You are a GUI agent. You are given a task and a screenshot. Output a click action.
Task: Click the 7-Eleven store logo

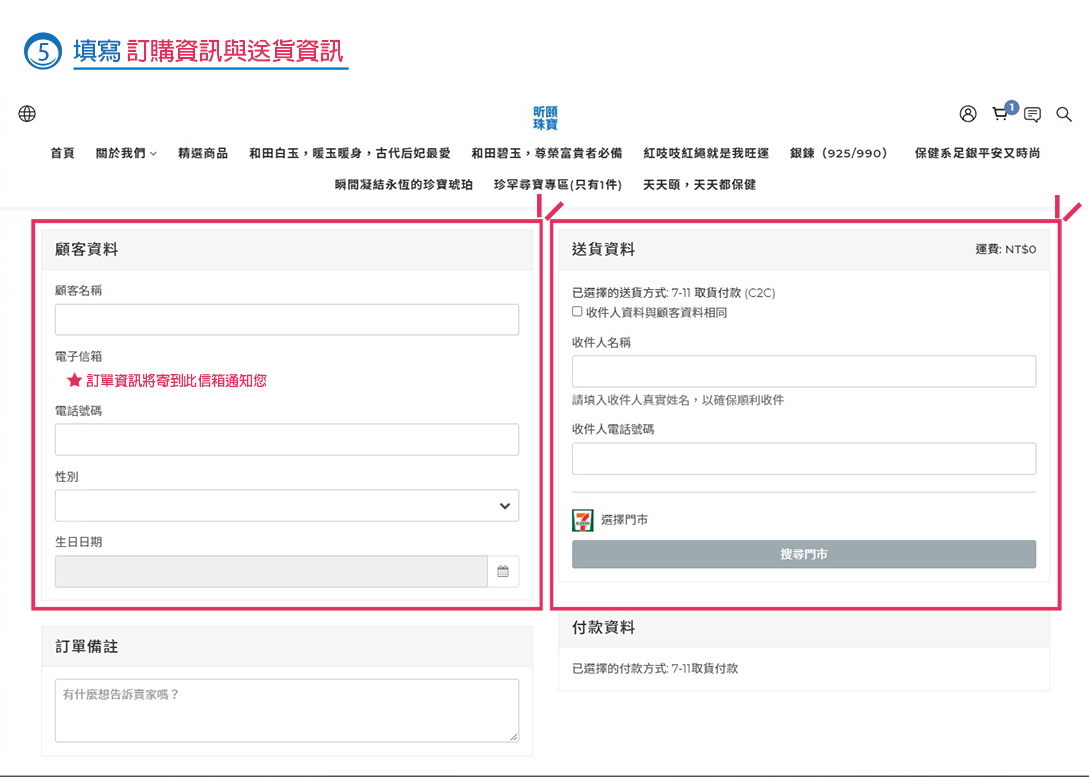[x=582, y=520]
